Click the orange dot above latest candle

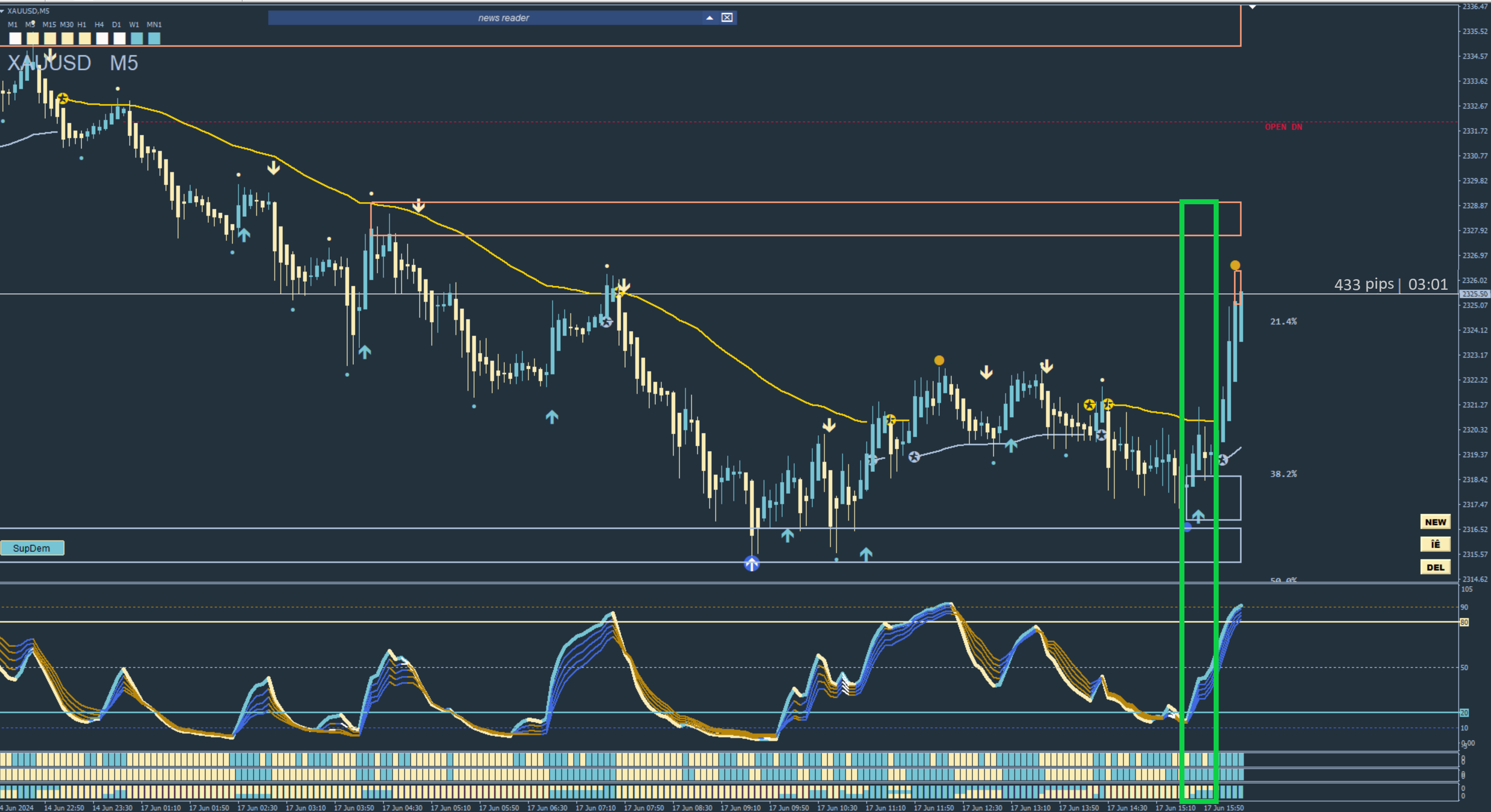[1235, 266]
